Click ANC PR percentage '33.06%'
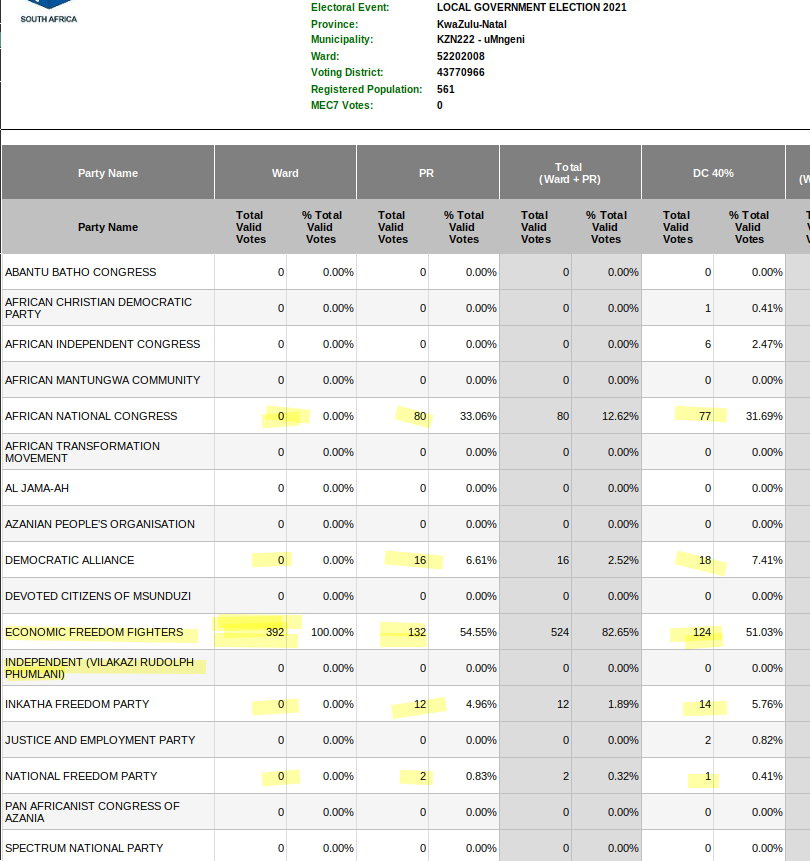 click(478, 416)
